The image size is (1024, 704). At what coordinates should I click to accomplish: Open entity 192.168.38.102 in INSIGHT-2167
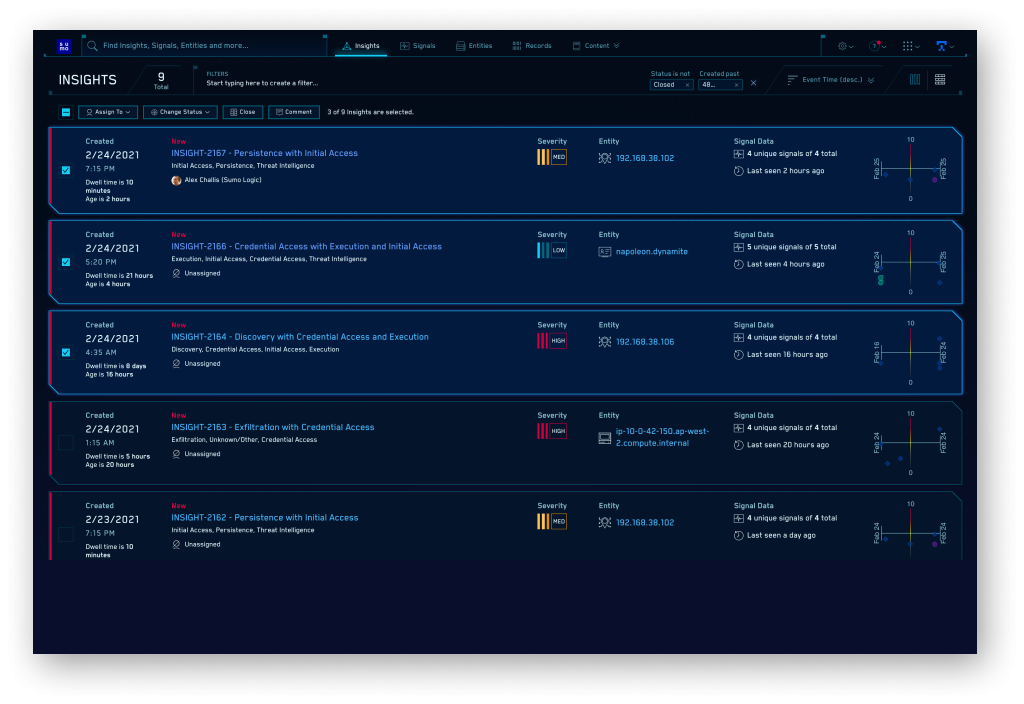click(645, 158)
